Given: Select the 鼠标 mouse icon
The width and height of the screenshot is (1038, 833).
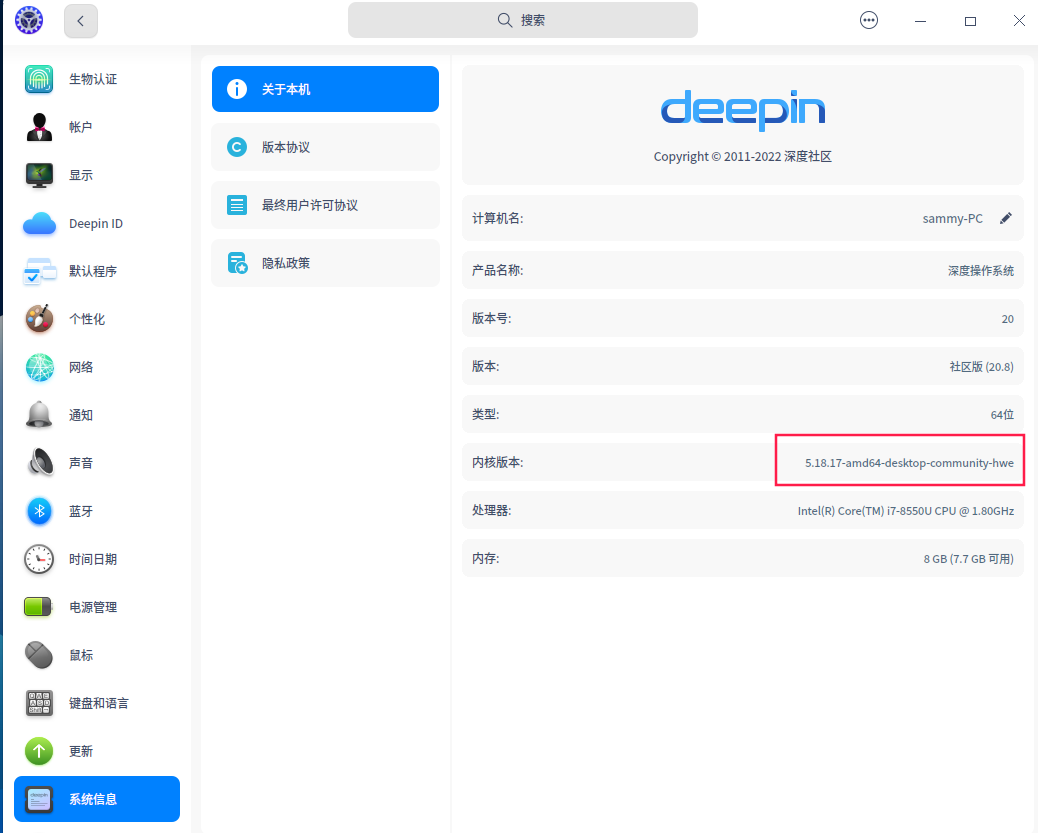Looking at the screenshot, I should tap(39, 656).
